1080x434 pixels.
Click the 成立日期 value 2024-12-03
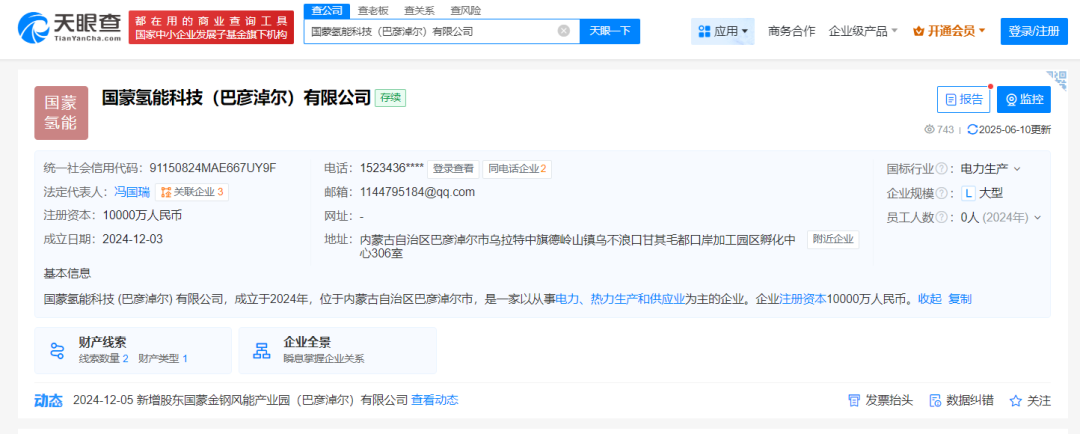132,239
